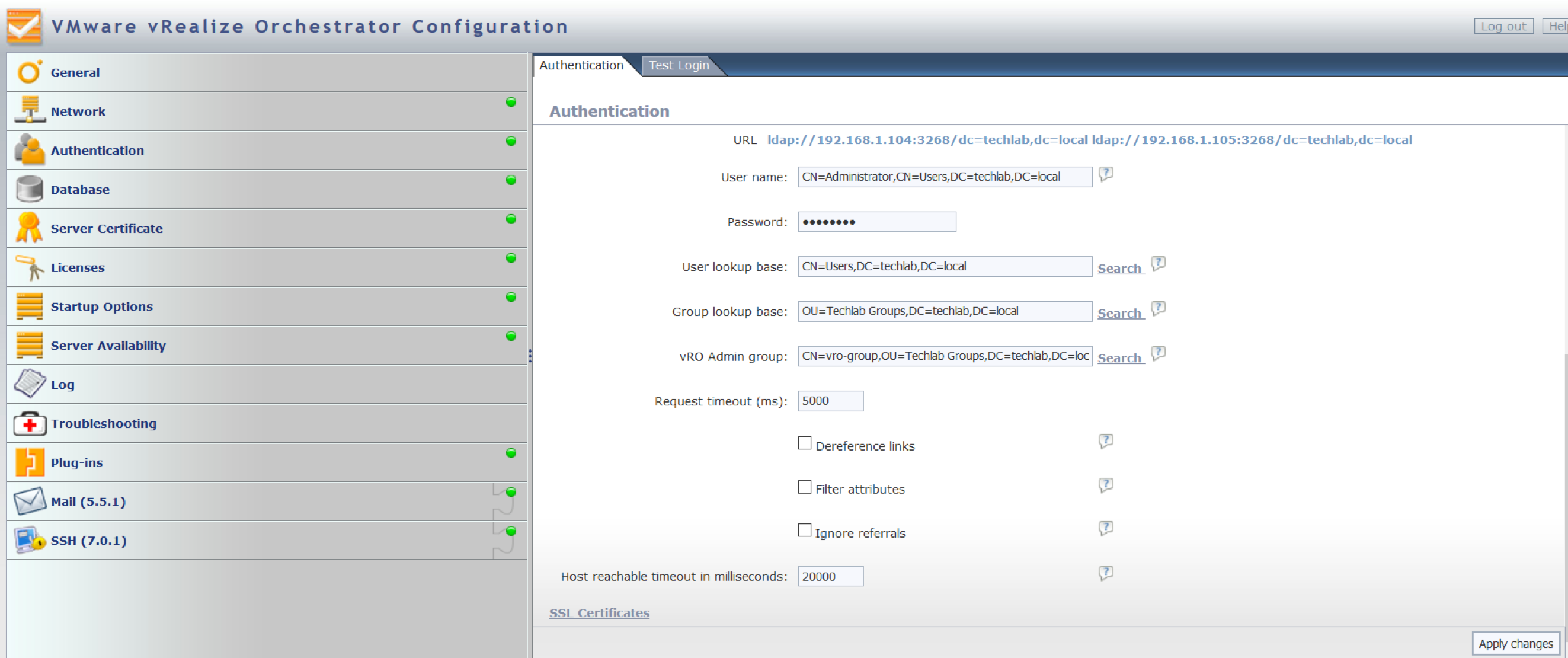This screenshot has width=1568, height=658.
Task: Click help icon next to User lookup base
Action: [x=1158, y=264]
